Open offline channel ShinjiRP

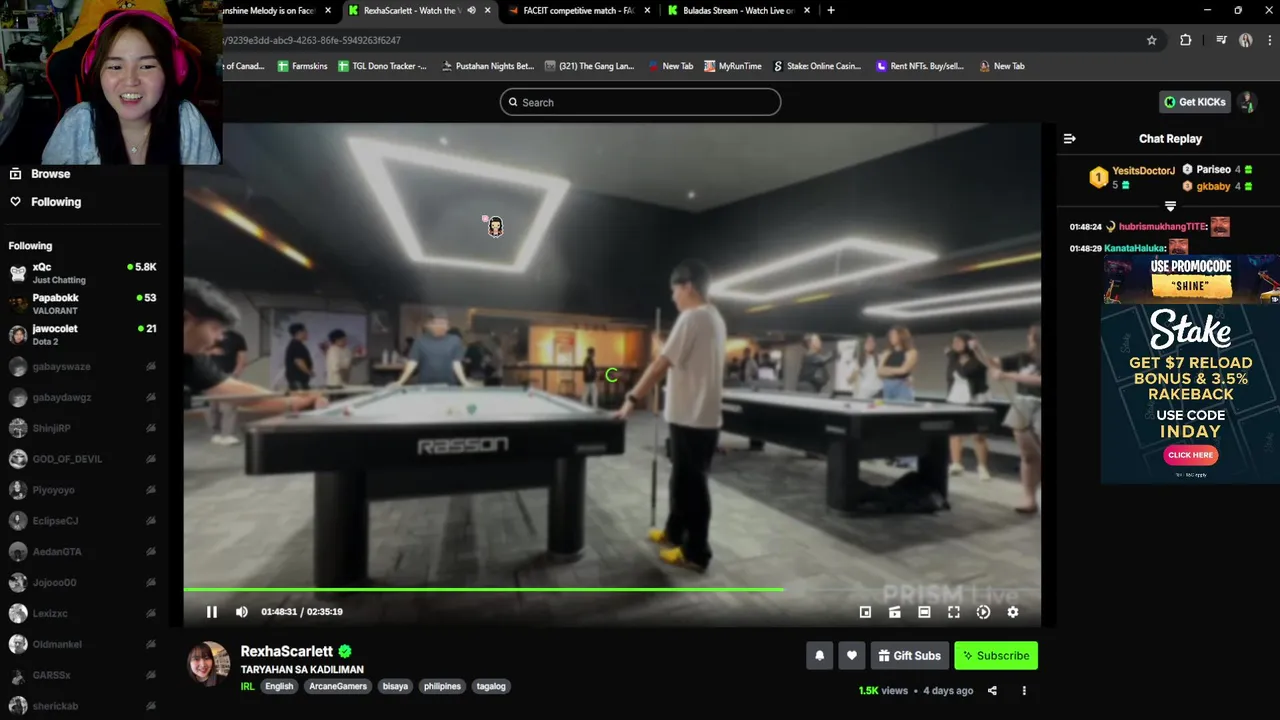84,428
